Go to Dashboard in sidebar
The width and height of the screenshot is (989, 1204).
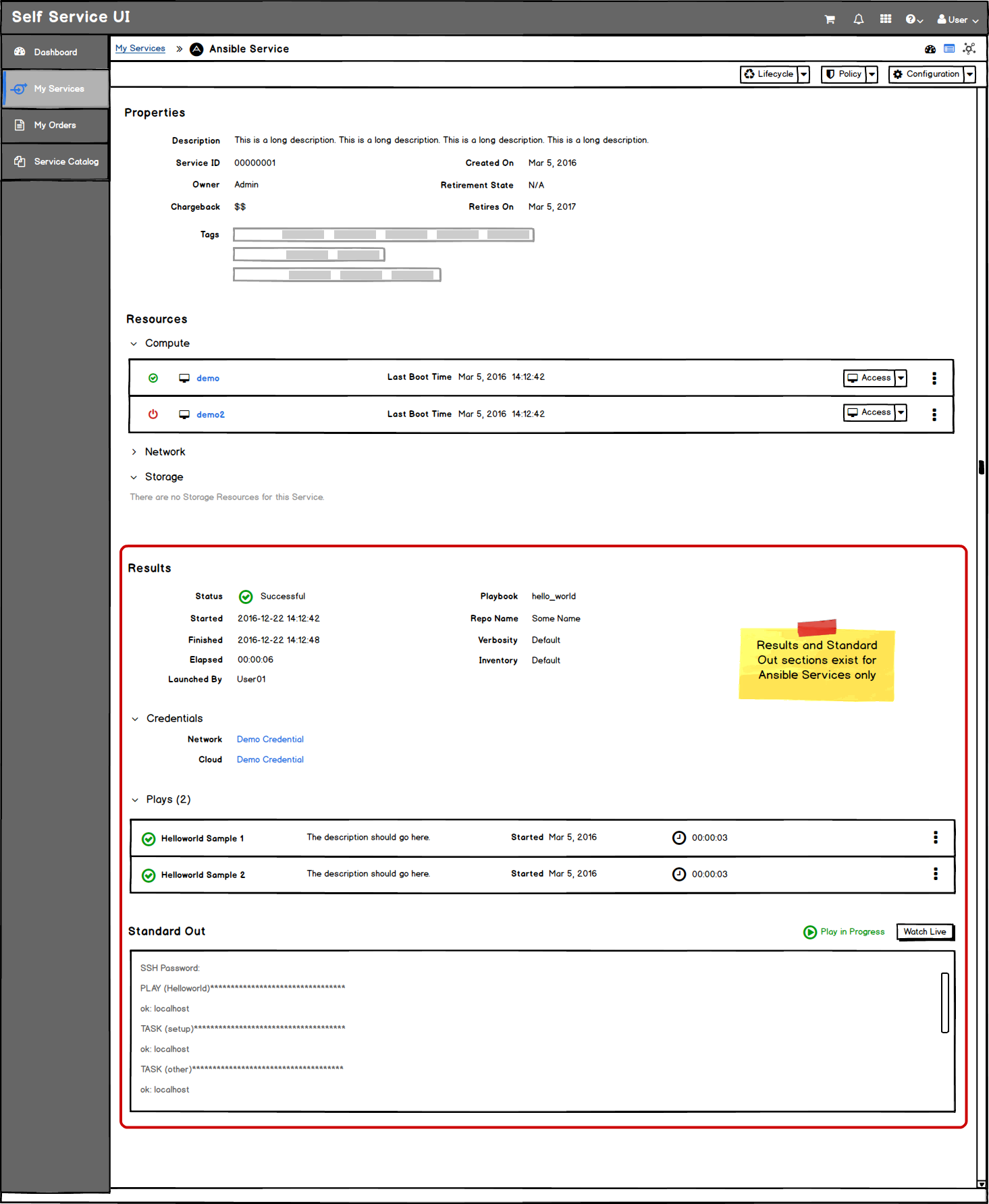tap(55, 52)
